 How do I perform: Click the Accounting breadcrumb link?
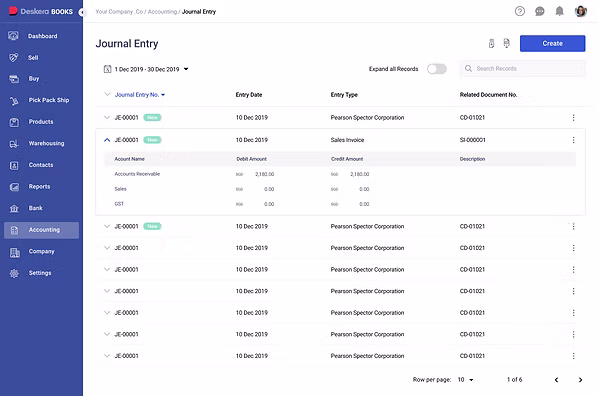tap(162, 12)
